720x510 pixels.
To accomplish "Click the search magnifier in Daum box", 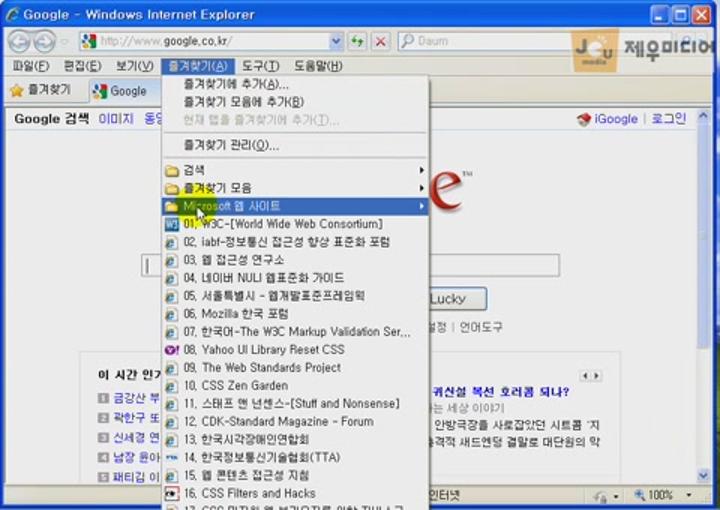I will point(407,41).
